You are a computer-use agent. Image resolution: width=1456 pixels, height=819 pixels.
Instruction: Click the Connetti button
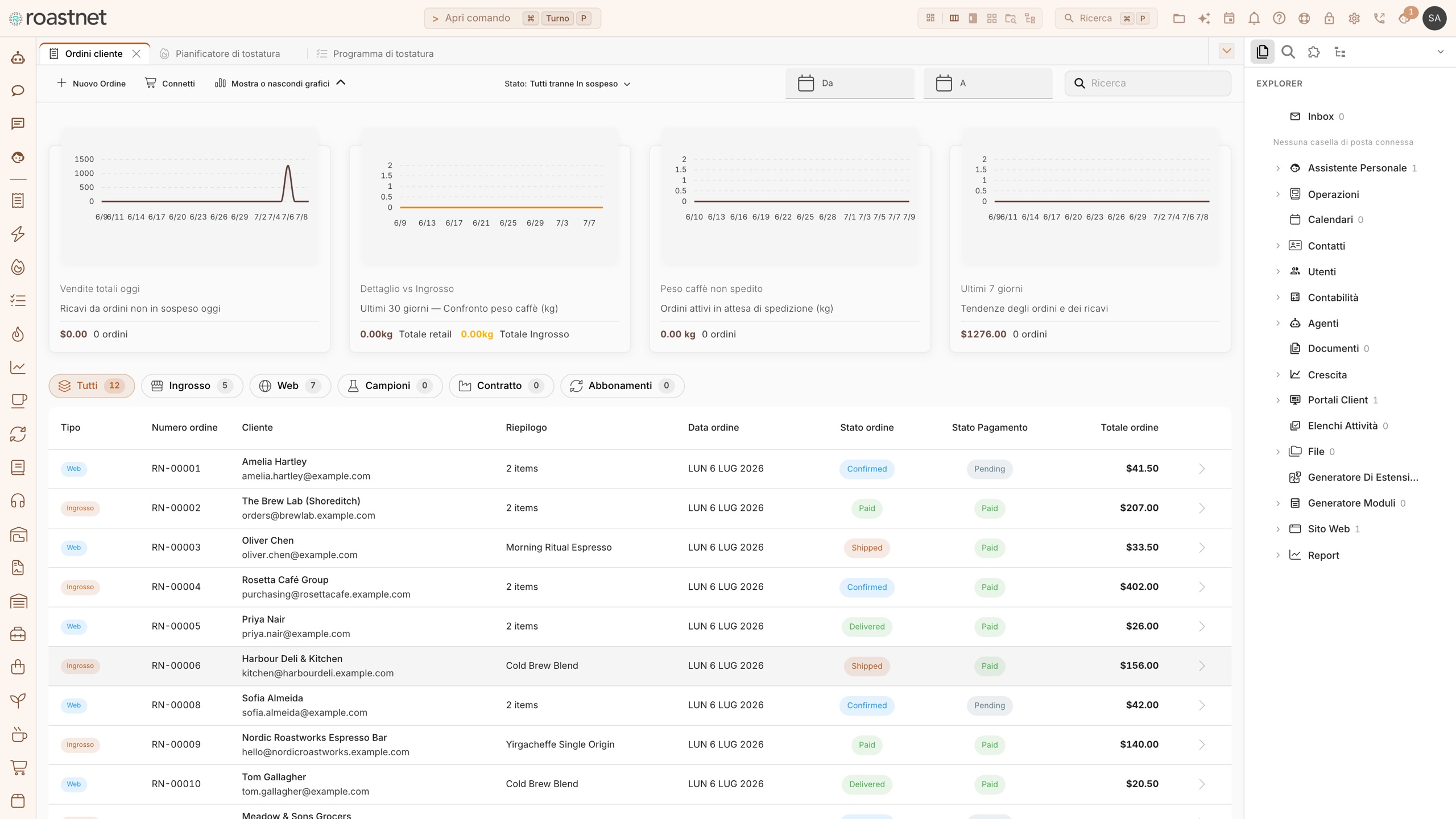(x=169, y=83)
